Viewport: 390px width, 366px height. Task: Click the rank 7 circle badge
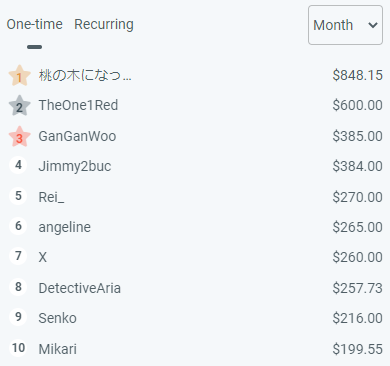(18, 256)
